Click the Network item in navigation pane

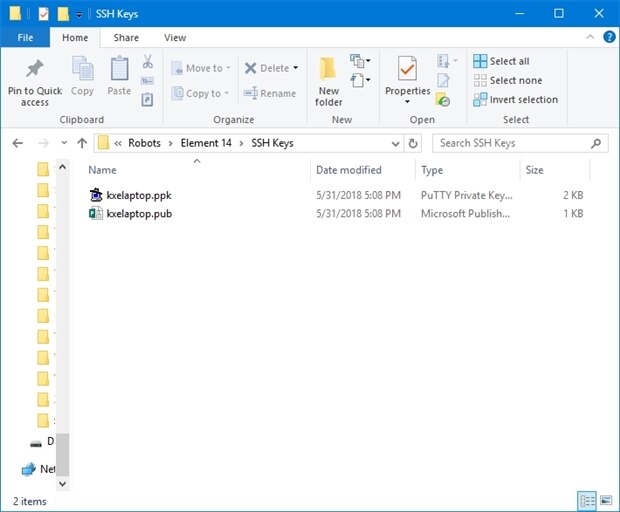pos(38,469)
